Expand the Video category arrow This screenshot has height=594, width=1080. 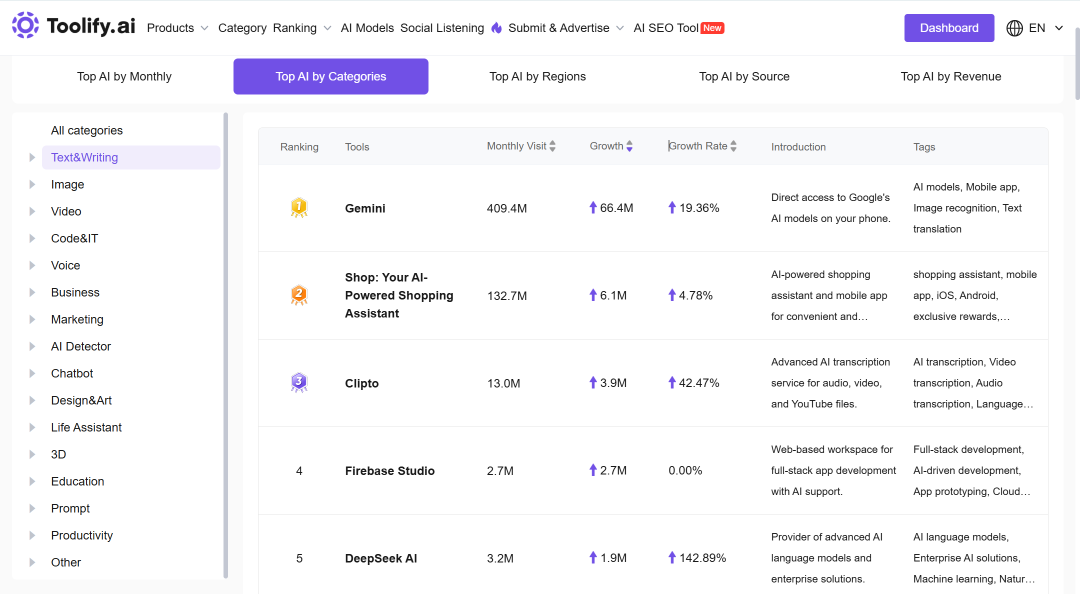pyautogui.click(x=32, y=211)
